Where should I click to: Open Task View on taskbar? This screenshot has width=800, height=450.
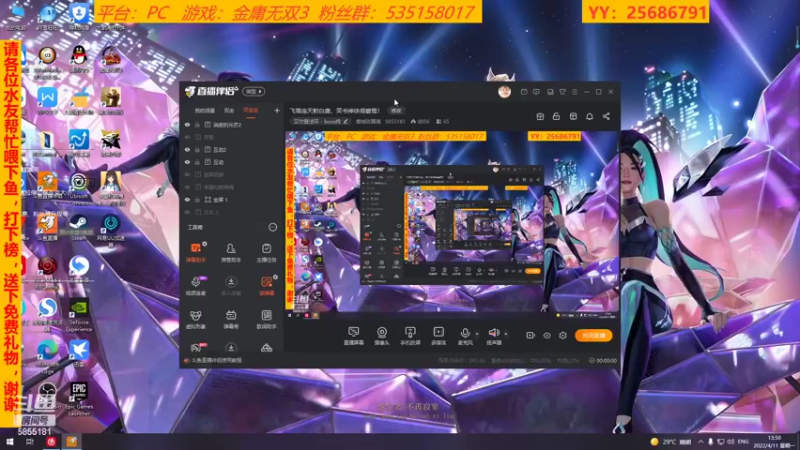coord(30,441)
